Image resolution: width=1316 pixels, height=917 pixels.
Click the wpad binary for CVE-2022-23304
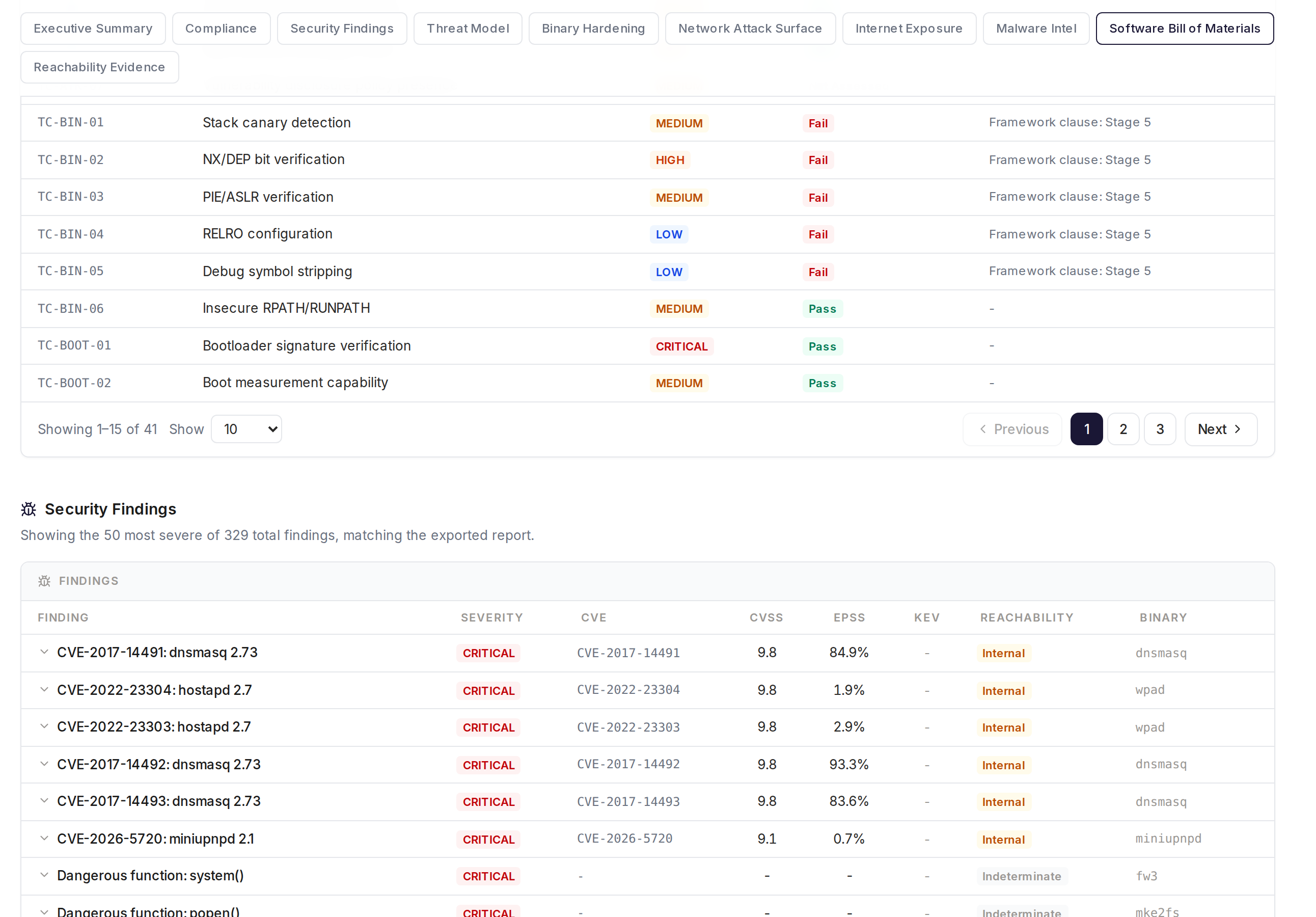(x=1150, y=690)
